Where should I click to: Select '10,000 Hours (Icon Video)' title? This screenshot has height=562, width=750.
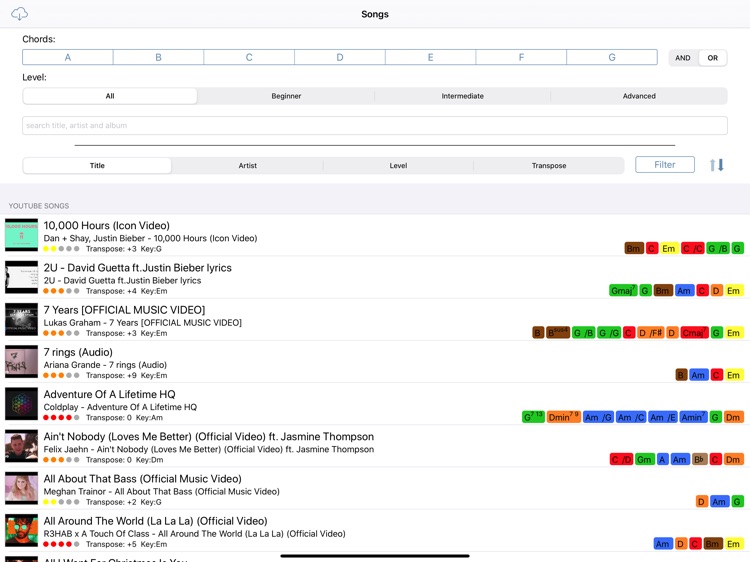point(107,225)
